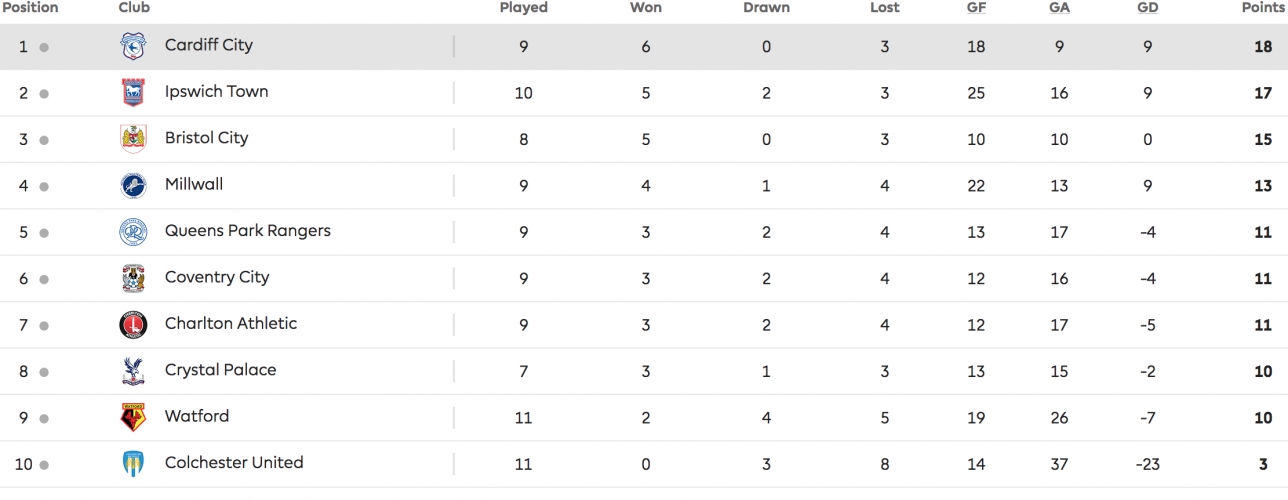Click the Bristol City crest icon
The width and height of the screenshot is (1288, 500).
[133, 139]
